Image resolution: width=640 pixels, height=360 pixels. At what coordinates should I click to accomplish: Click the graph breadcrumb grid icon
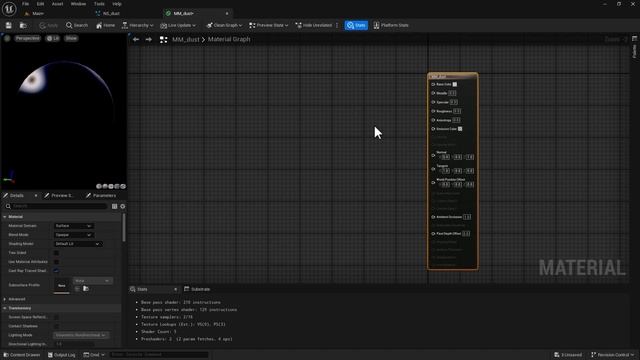pos(164,40)
